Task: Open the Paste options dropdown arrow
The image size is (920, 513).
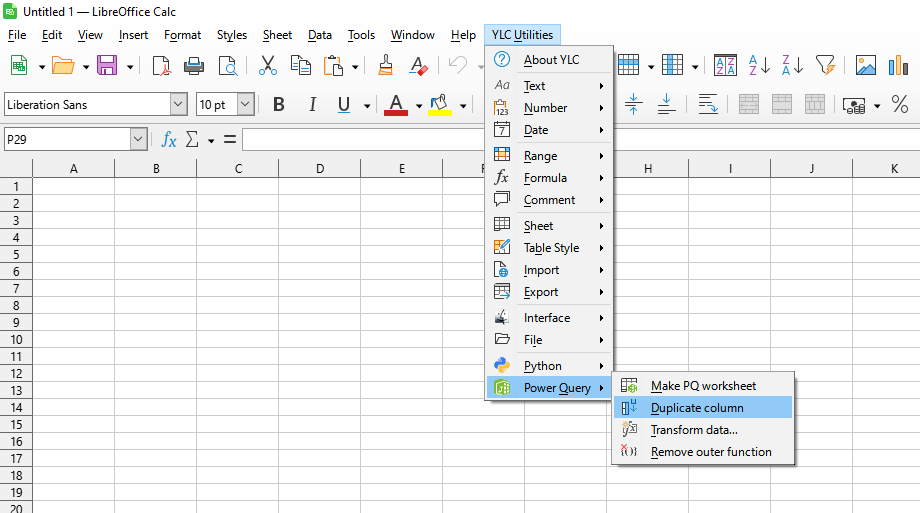Action: (355, 67)
